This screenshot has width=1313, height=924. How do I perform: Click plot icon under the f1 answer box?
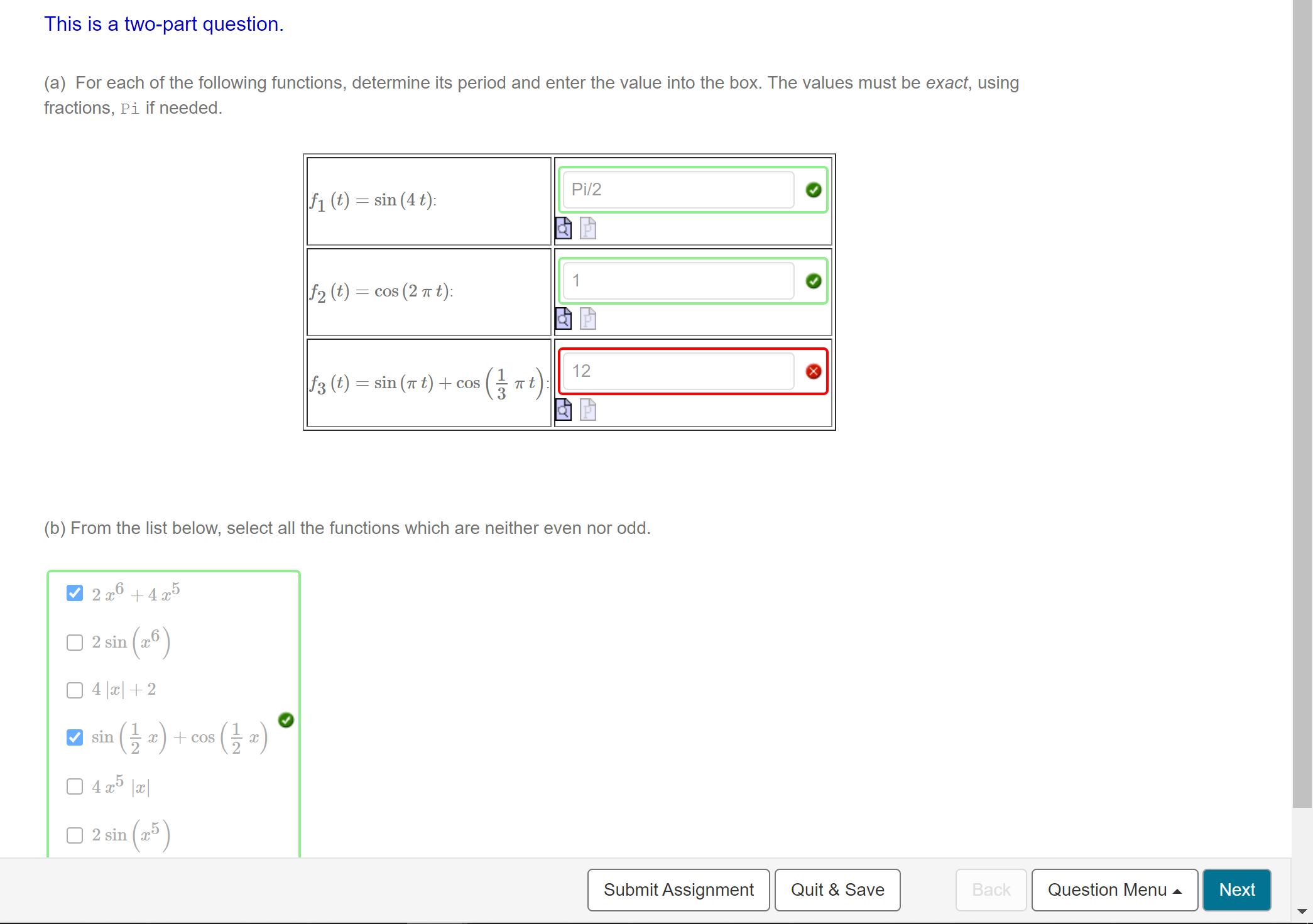coord(587,228)
